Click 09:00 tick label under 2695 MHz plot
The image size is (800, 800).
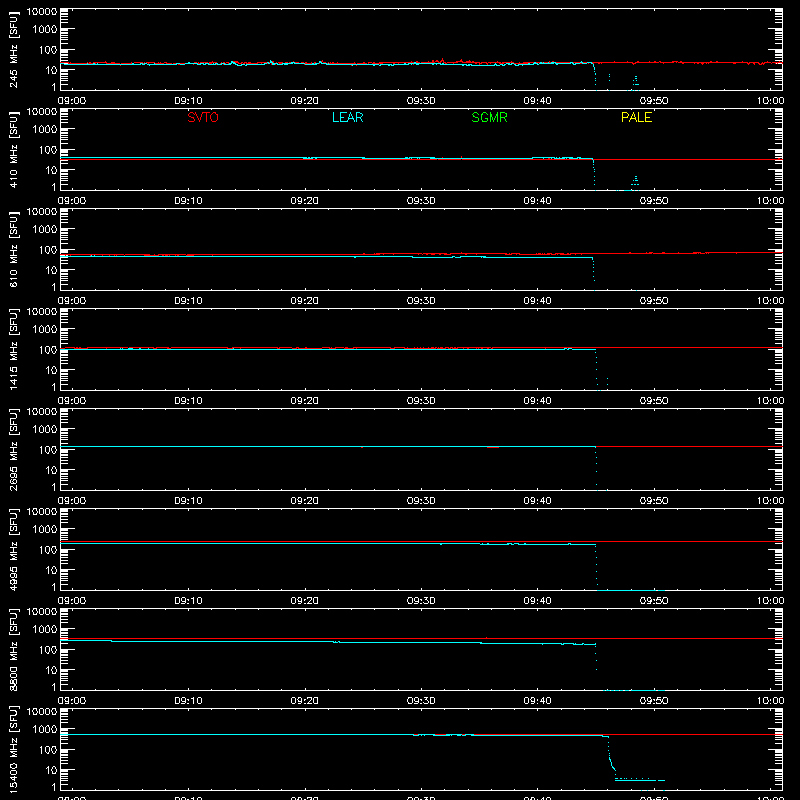71,501
